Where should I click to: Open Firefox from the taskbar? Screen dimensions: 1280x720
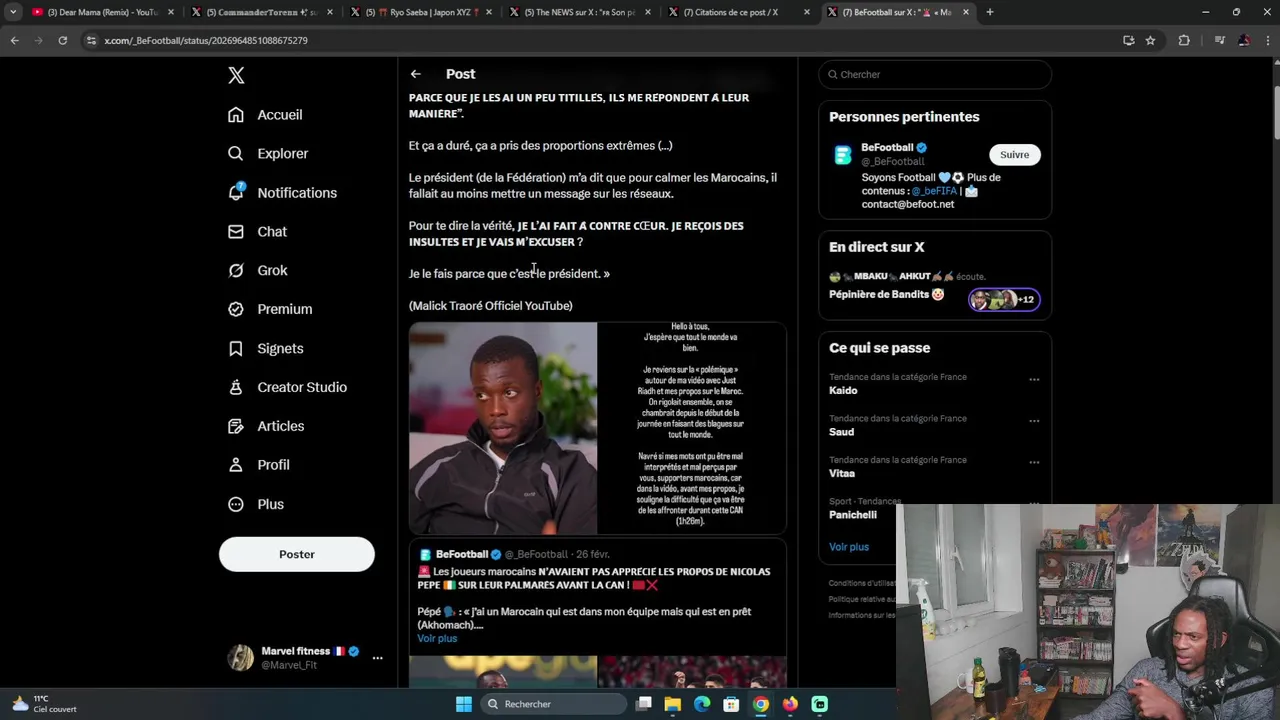click(x=790, y=704)
